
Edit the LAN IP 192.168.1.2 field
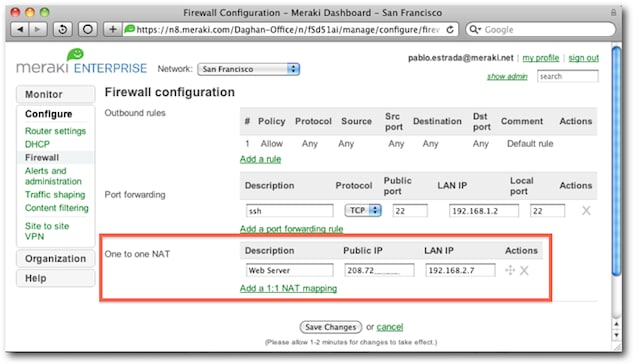tap(484, 211)
